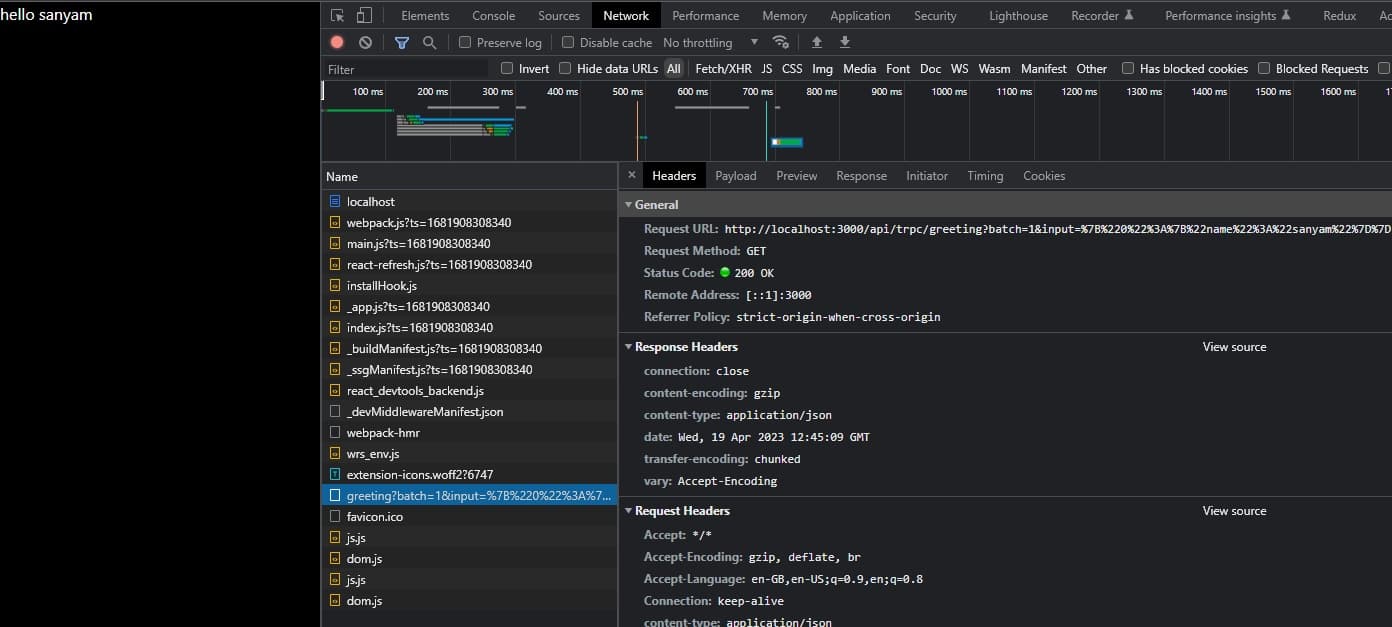This screenshot has height=627, width=1392.
Task: Clear the network log
Action: coord(365,42)
